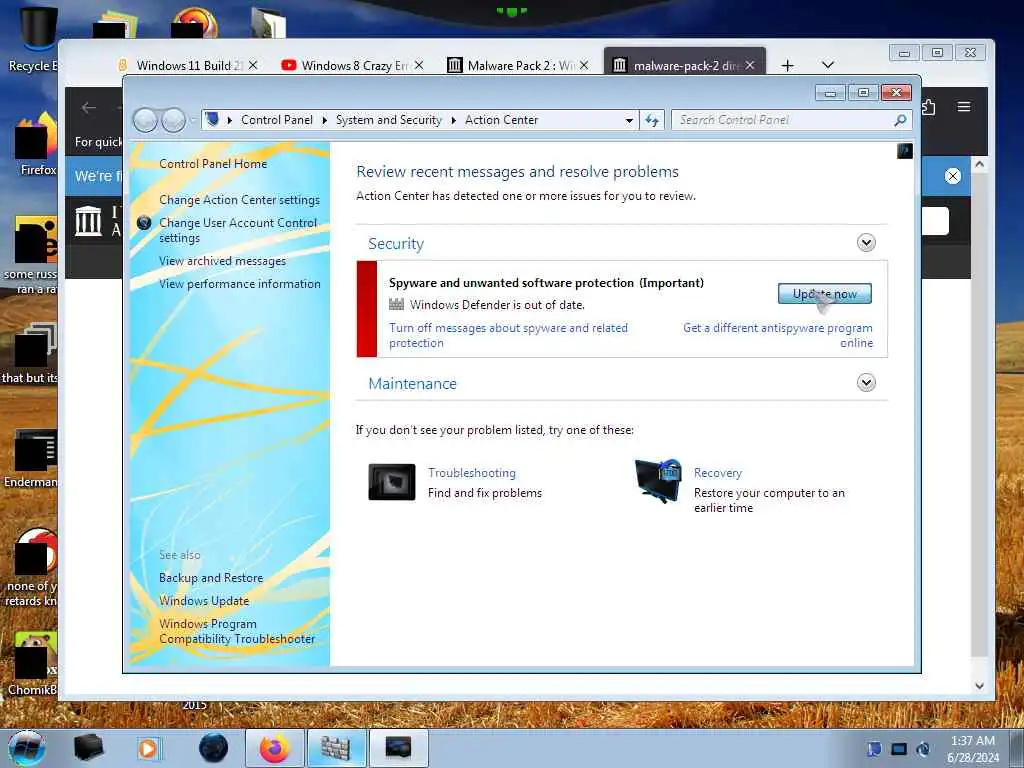Open Change Action Center settings

point(239,200)
